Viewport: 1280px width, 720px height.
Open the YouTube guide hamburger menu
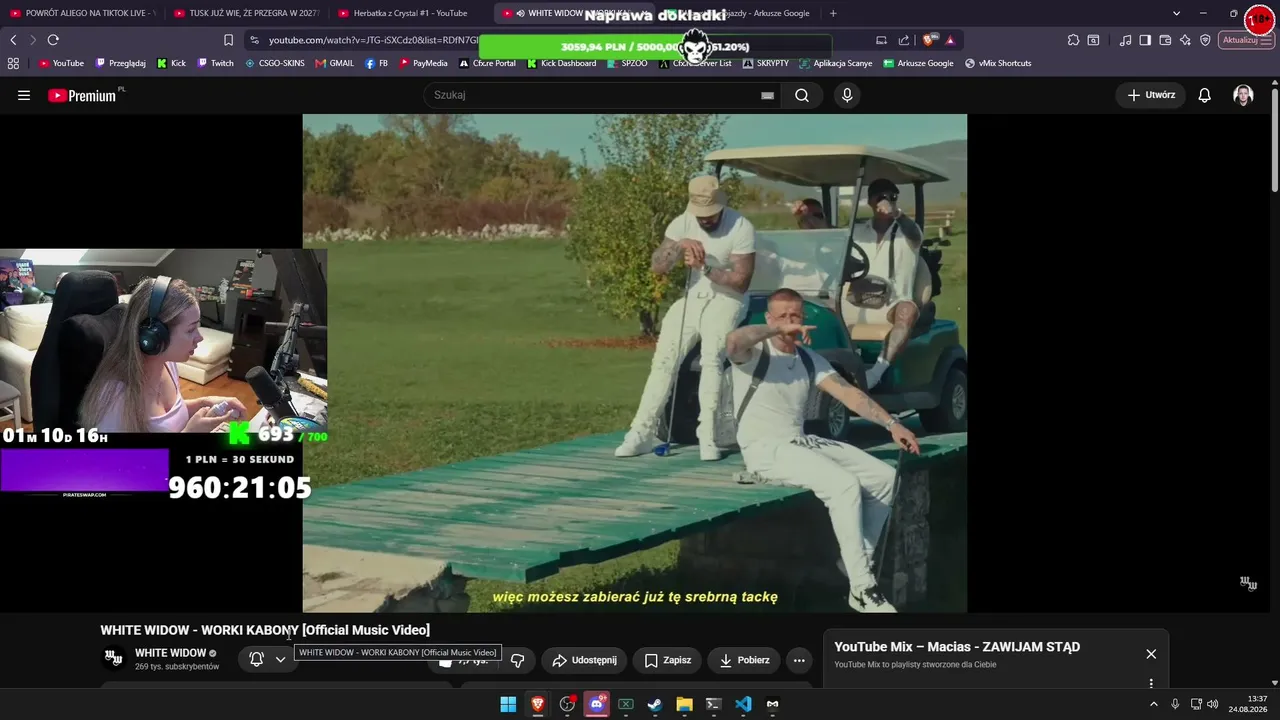[24, 95]
